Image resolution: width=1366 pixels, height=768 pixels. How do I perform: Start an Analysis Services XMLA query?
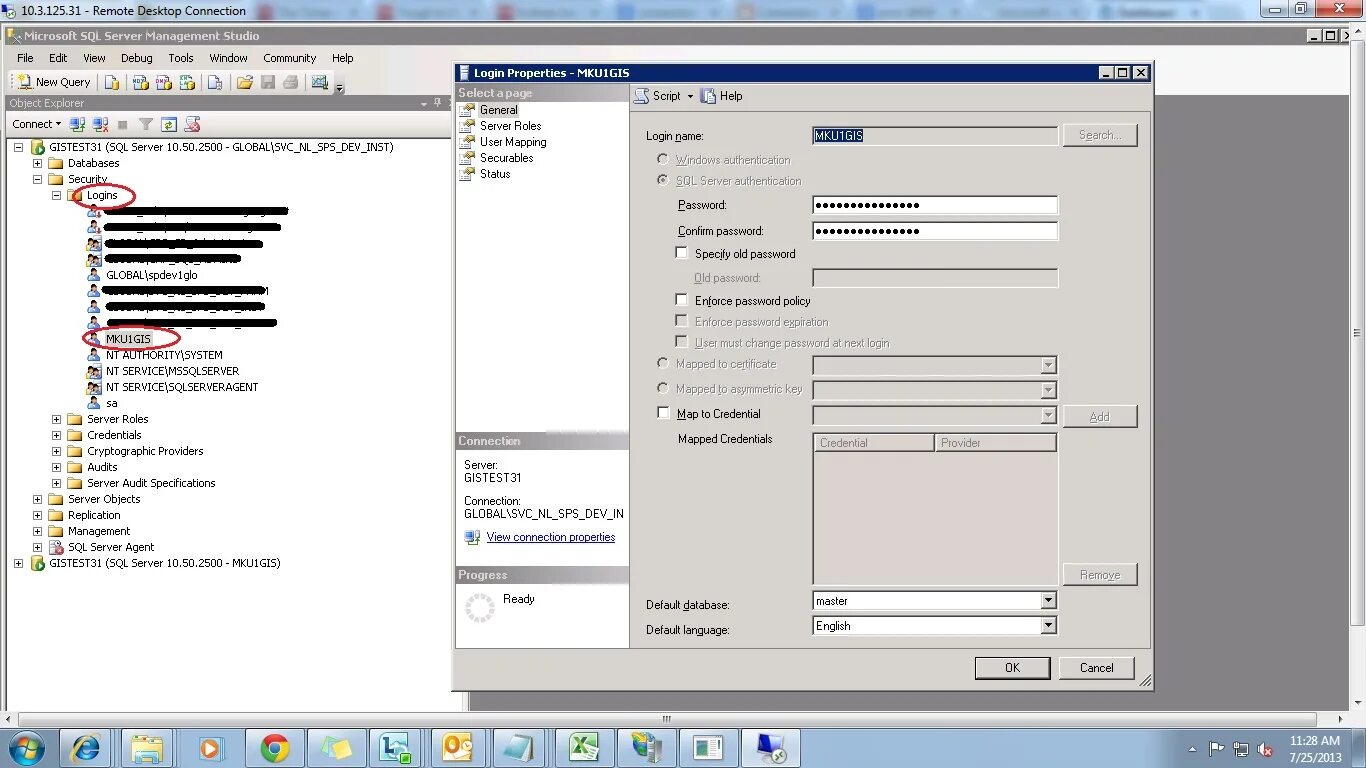coord(186,82)
